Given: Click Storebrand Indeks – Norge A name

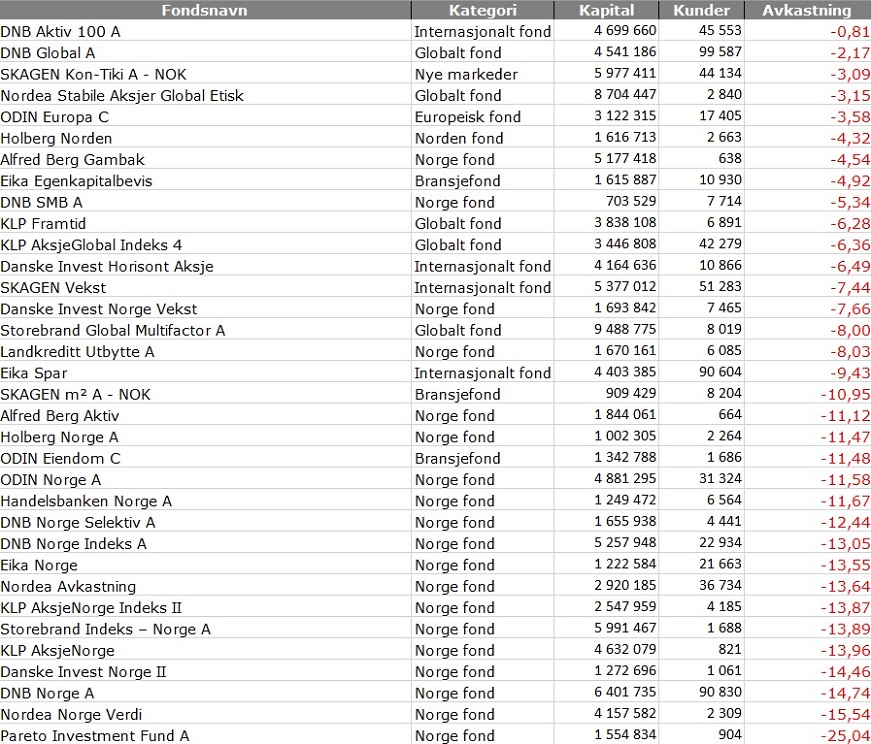Looking at the screenshot, I should [106, 629].
